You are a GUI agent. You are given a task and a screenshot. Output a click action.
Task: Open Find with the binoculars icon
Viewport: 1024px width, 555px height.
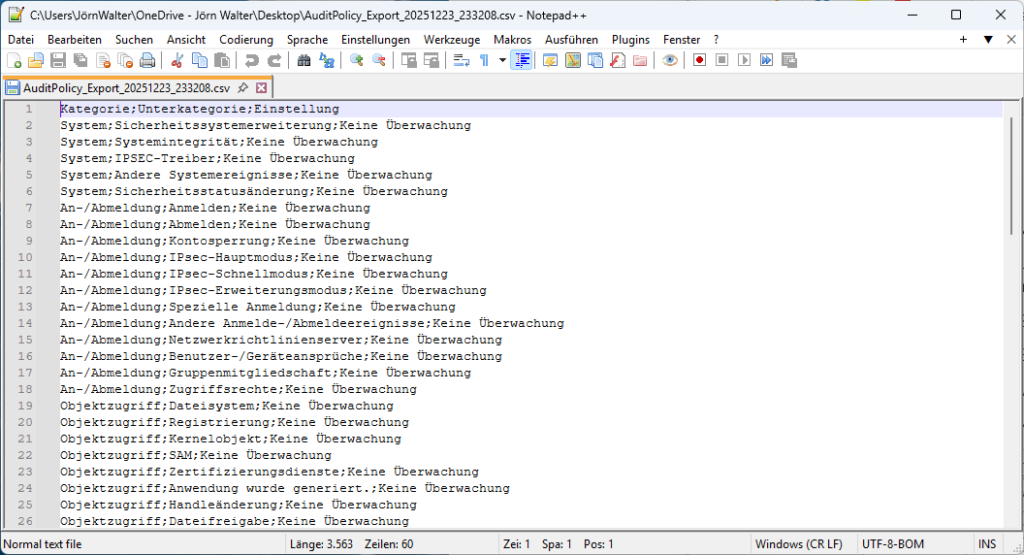(304, 61)
